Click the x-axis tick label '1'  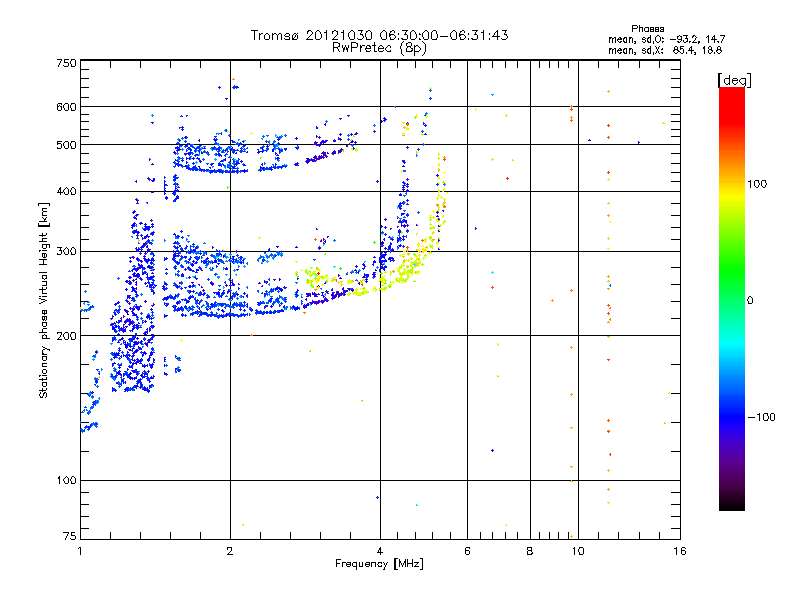(x=80, y=551)
